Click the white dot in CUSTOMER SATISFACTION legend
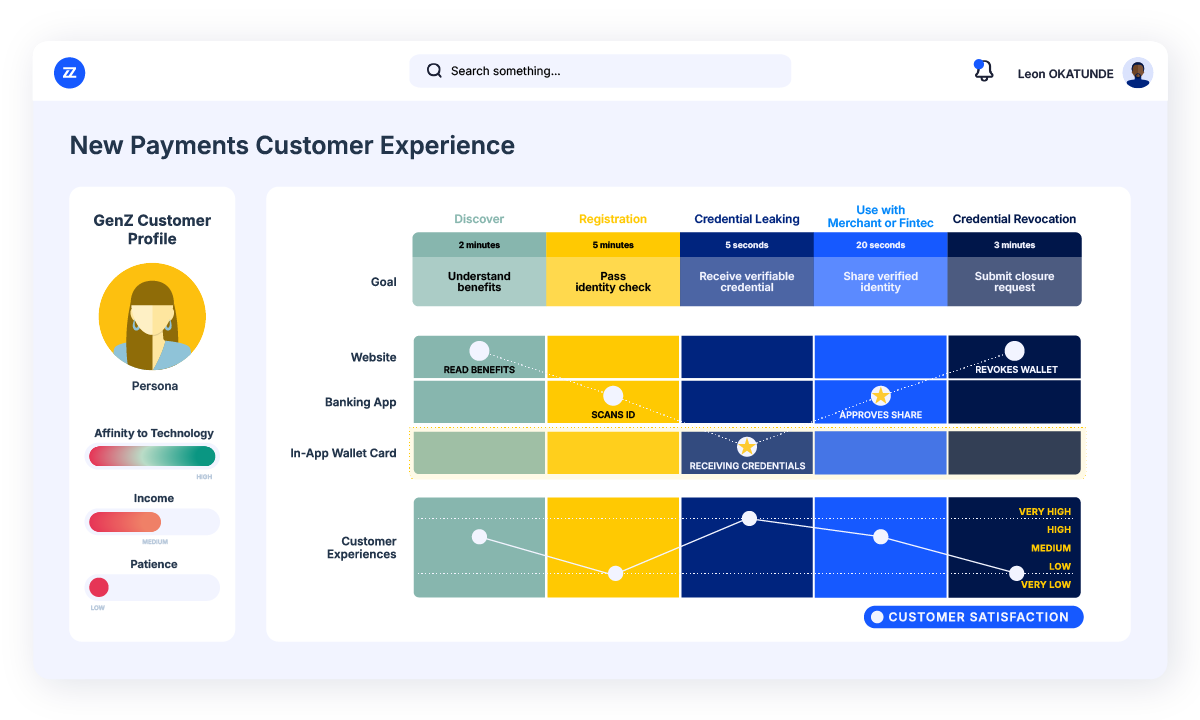1200x720 pixels. pos(877,617)
